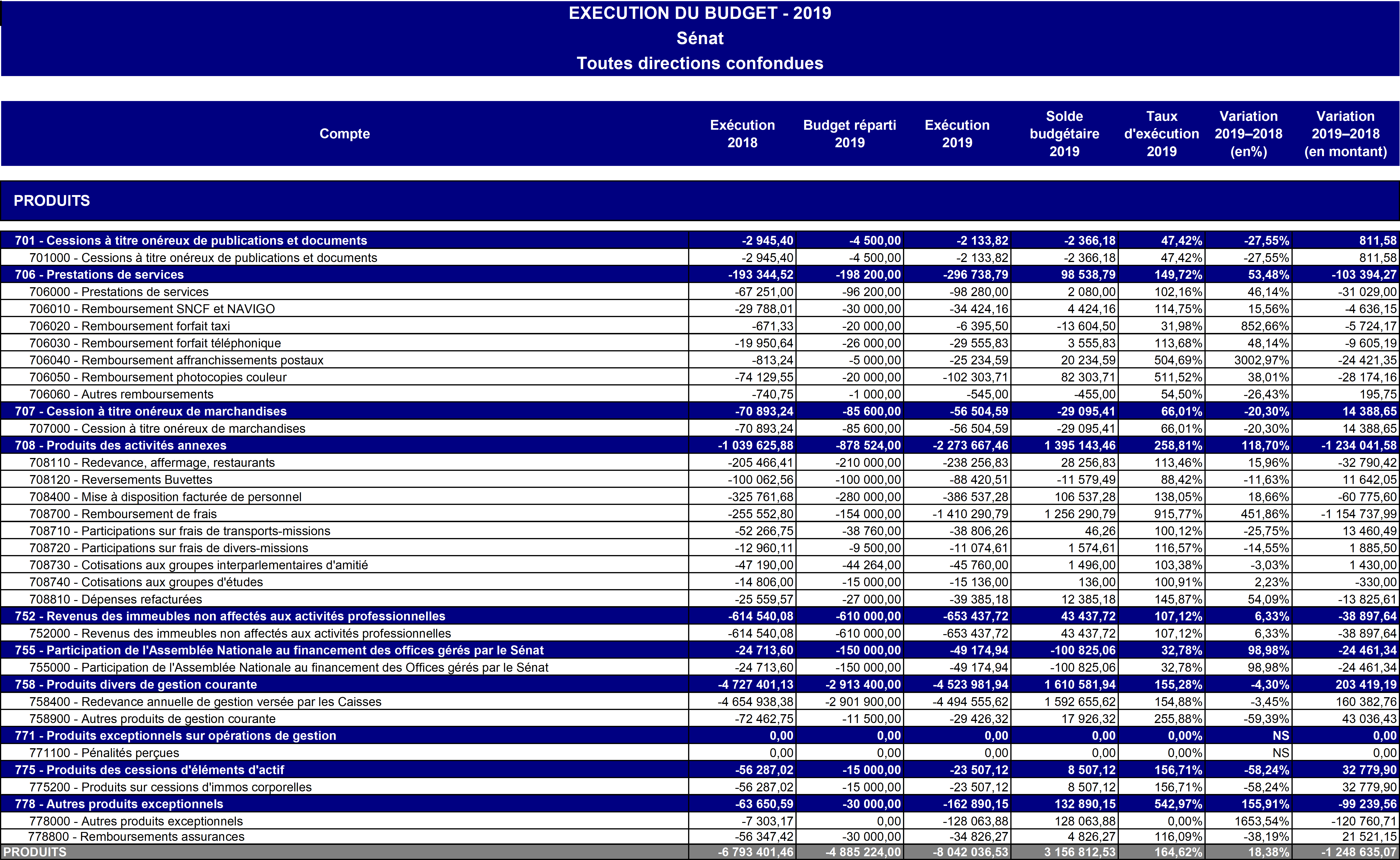The height and width of the screenshot is (860, 1400).
Task: Select '706040 - Remboursement affranchissements postaux' row
Action: point(176,360)
